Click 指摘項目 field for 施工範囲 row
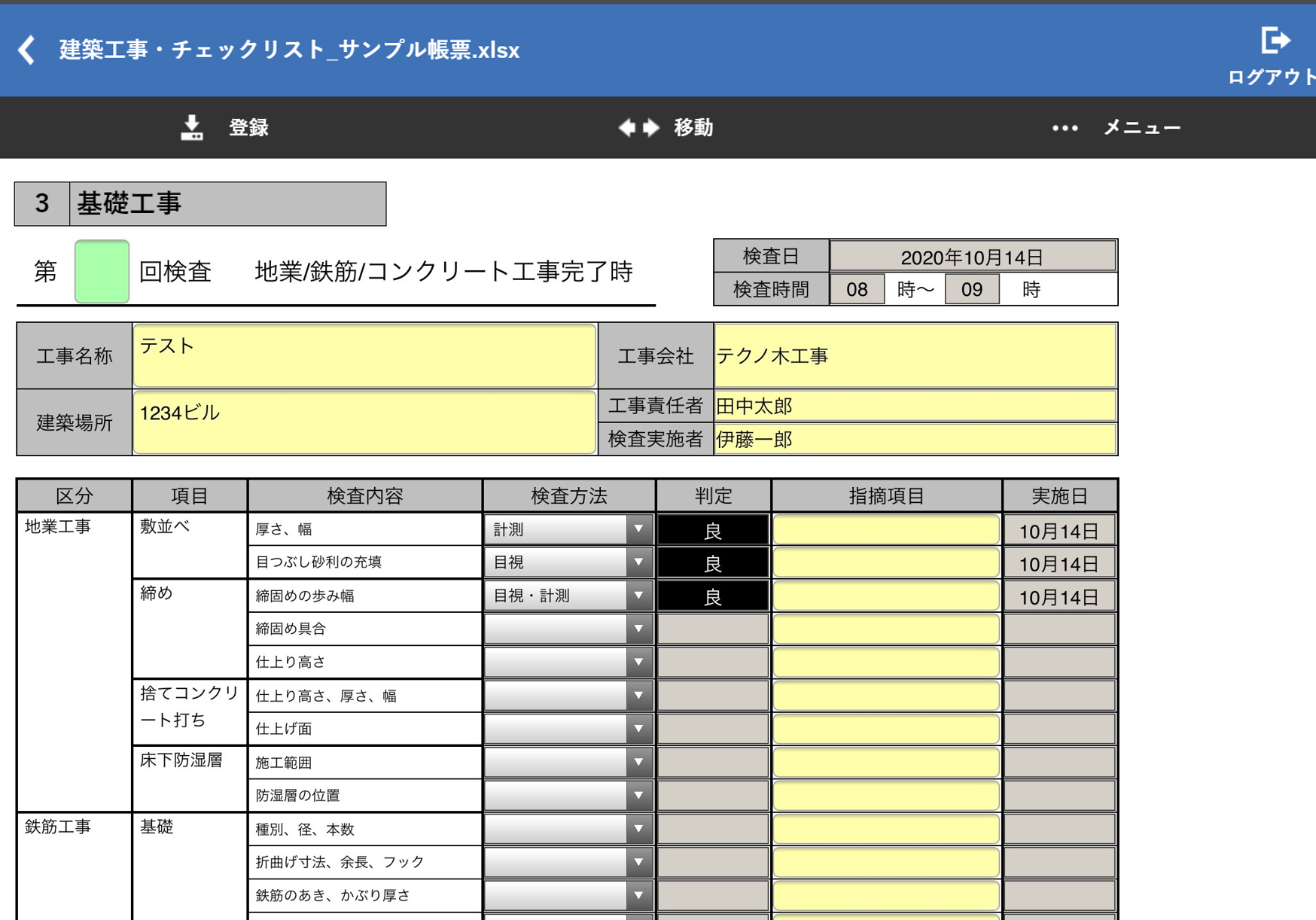The width and height of the screenshot is (1316, 920). tap(886, 763)
